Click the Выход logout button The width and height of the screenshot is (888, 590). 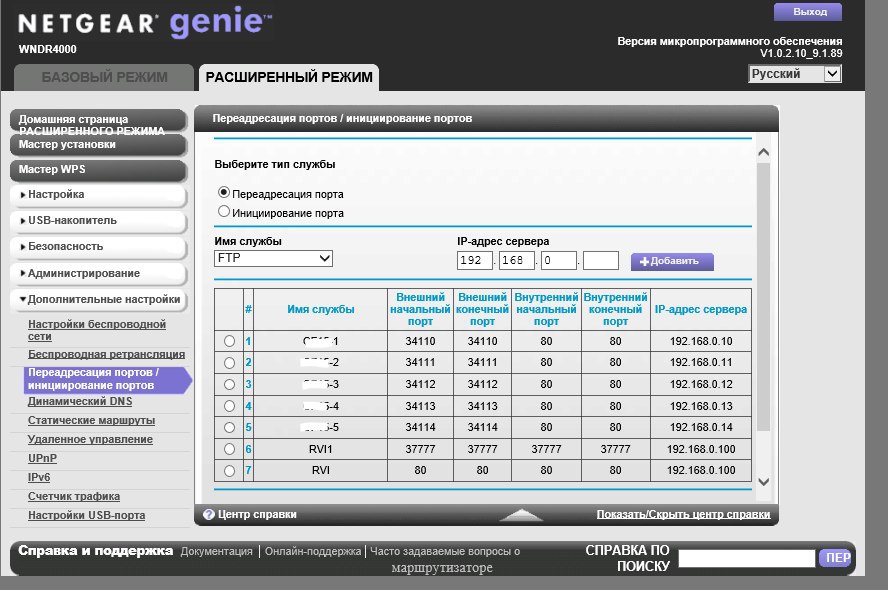click(x=808, y=12)
